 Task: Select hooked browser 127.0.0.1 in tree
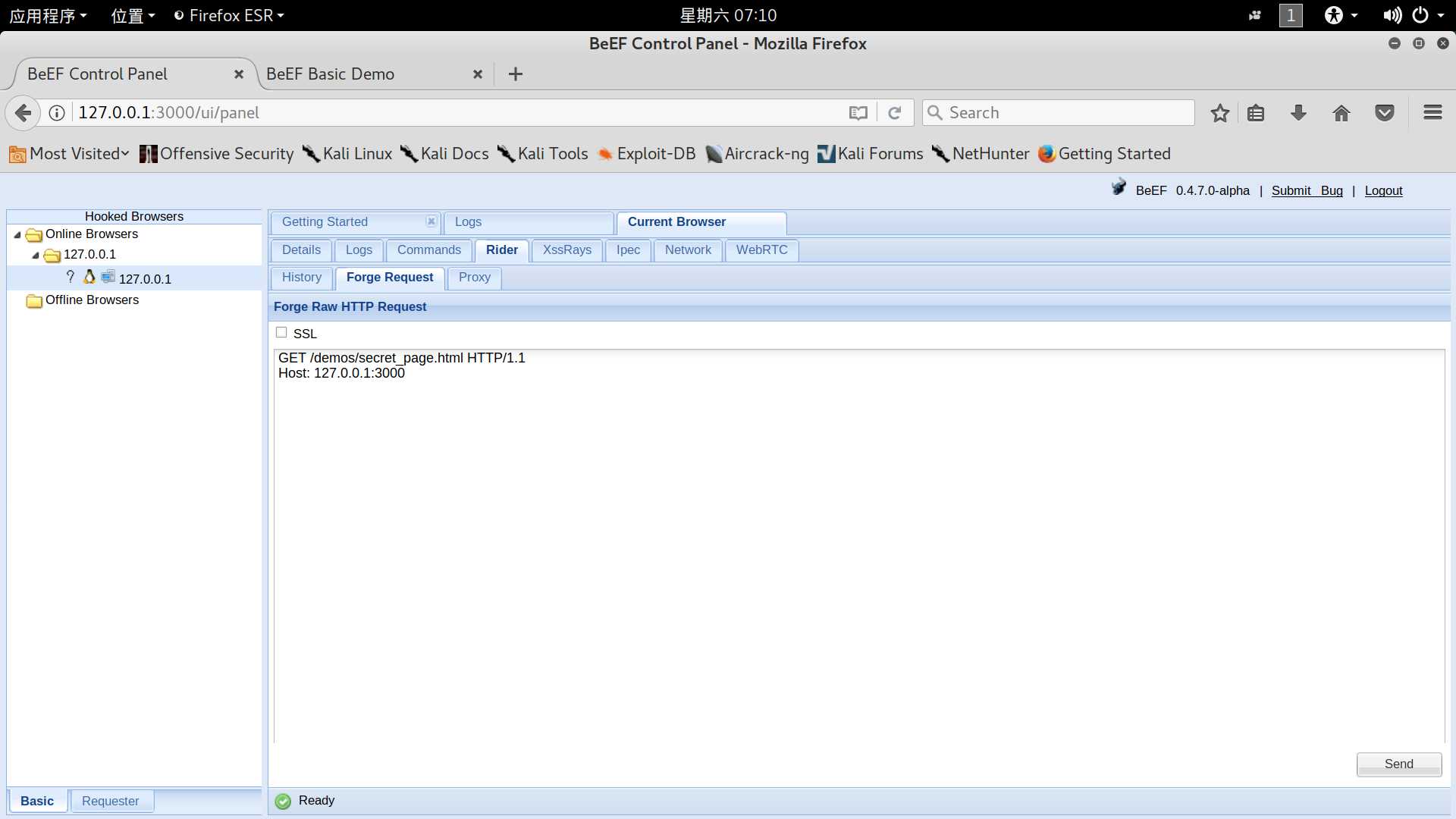click(x=134, y=278)
